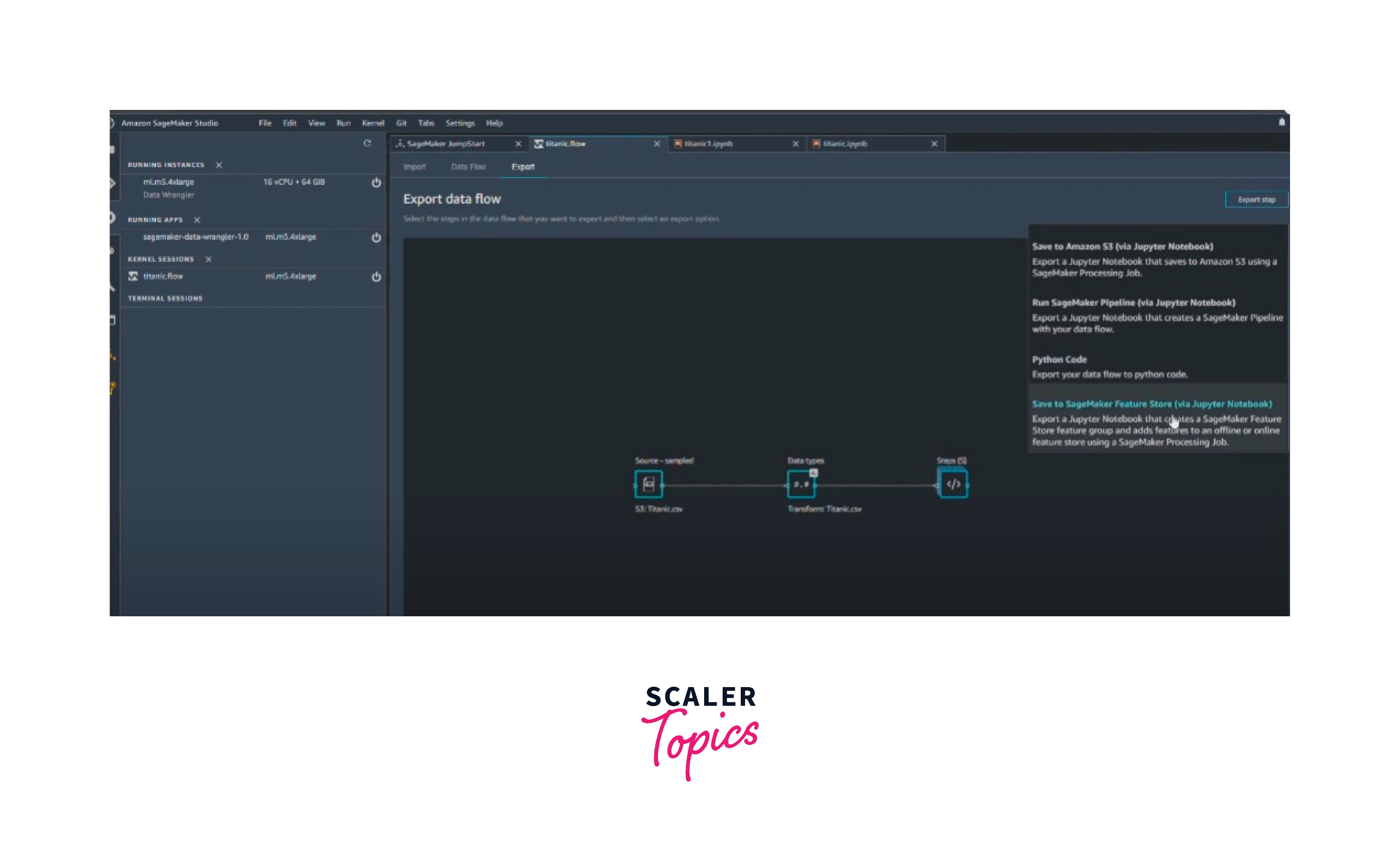Select the S3: Titanic.csv source node
The image size is (1400, 860).
click(649, 484)
